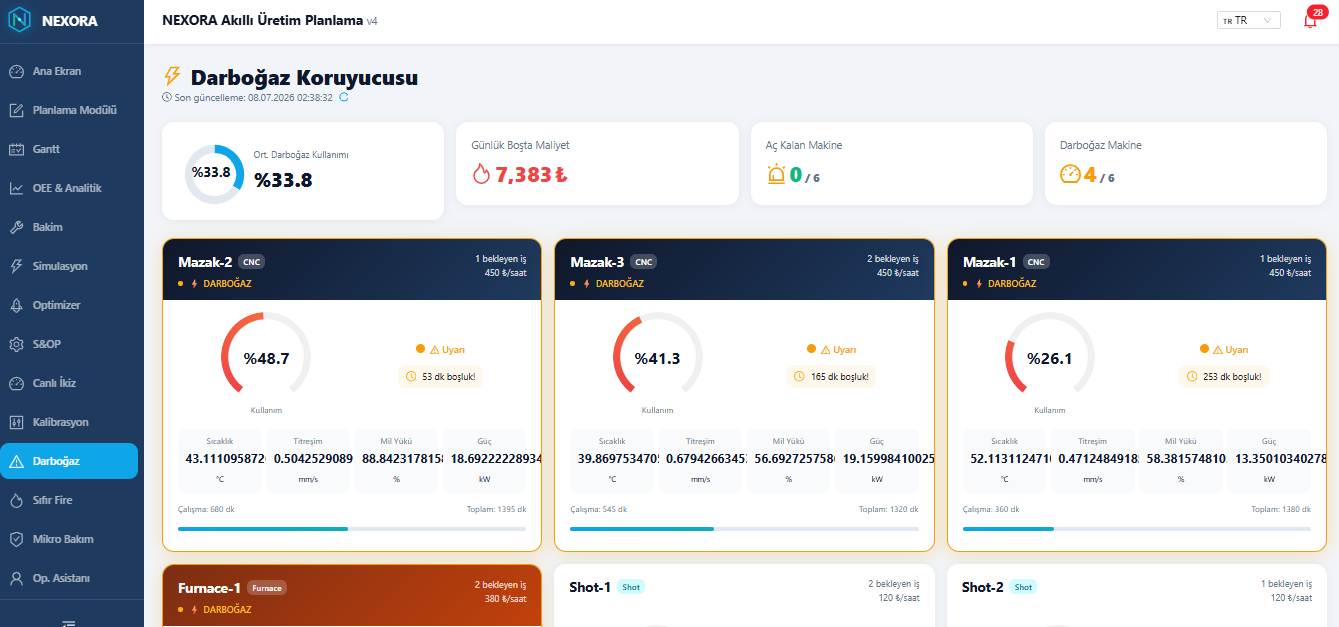Open the notifications bell icon
Image resolution: width=1339 pixels, height=627 pixels.
coord(1310,21)
